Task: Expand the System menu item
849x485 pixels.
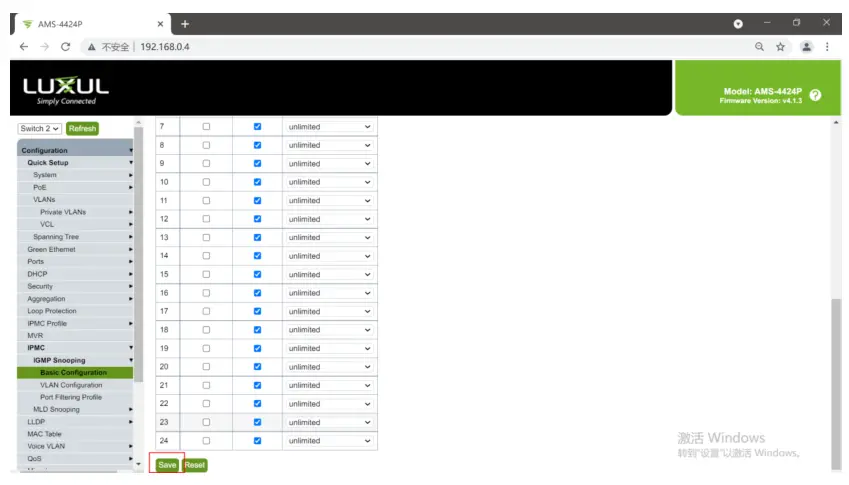Action: pos(75,175)
